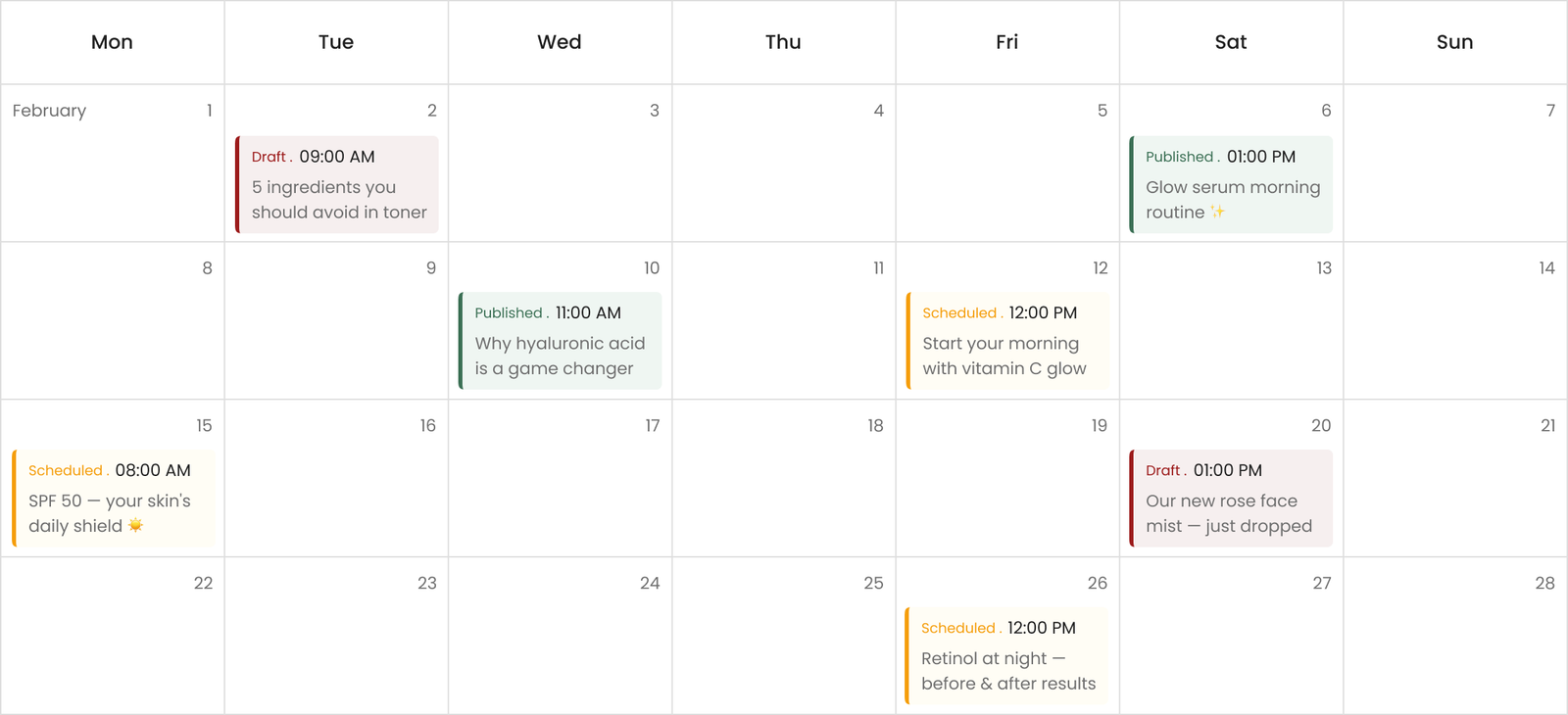Viewport: 1568px width, 715px height.
Task: Select the Wed column header
Action: tap(560, 42)
